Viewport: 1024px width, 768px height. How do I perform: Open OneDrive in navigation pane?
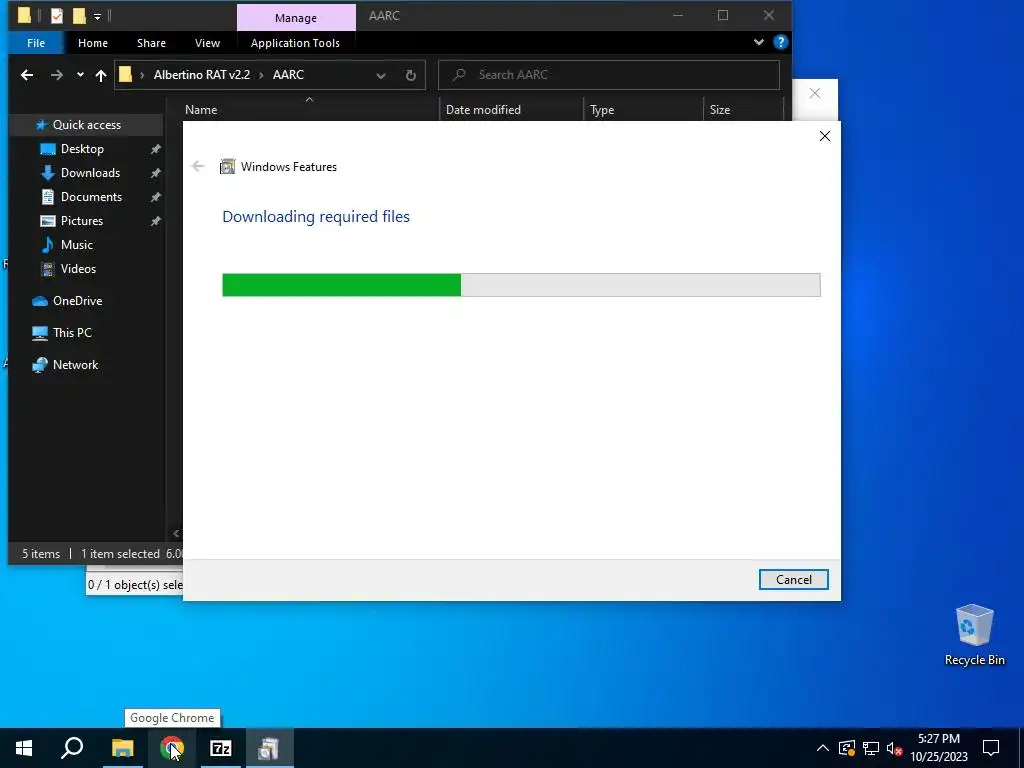(x=77, y=300)
